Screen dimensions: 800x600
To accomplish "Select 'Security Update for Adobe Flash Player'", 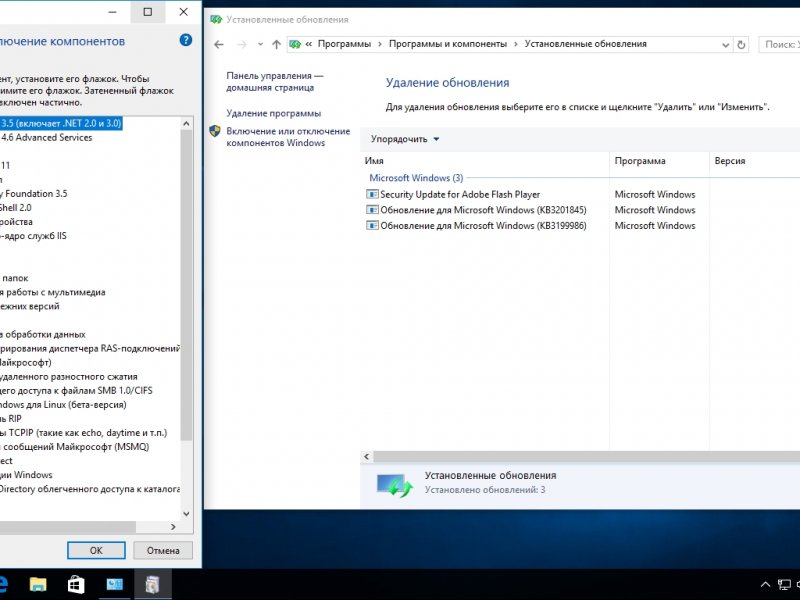I will point(460,194).
